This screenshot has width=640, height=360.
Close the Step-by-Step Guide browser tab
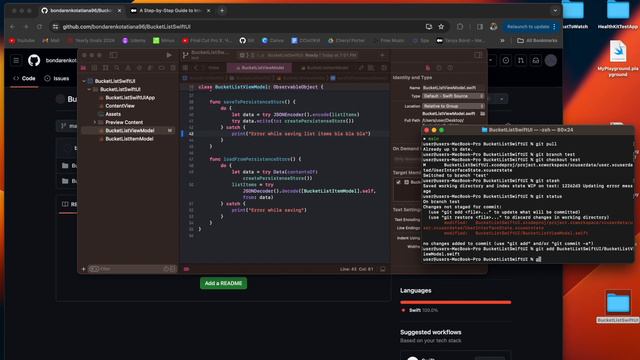[x=209, y=11]
